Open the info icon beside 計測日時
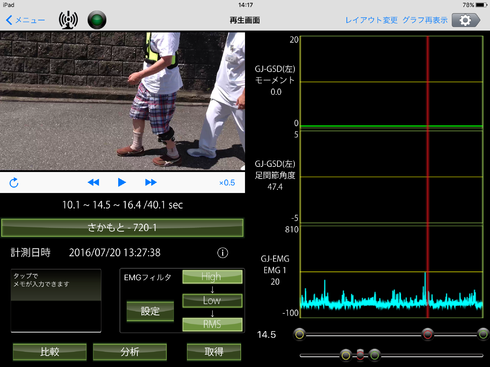The width and height of the screenshot is (490, 367). pos(223,253)
